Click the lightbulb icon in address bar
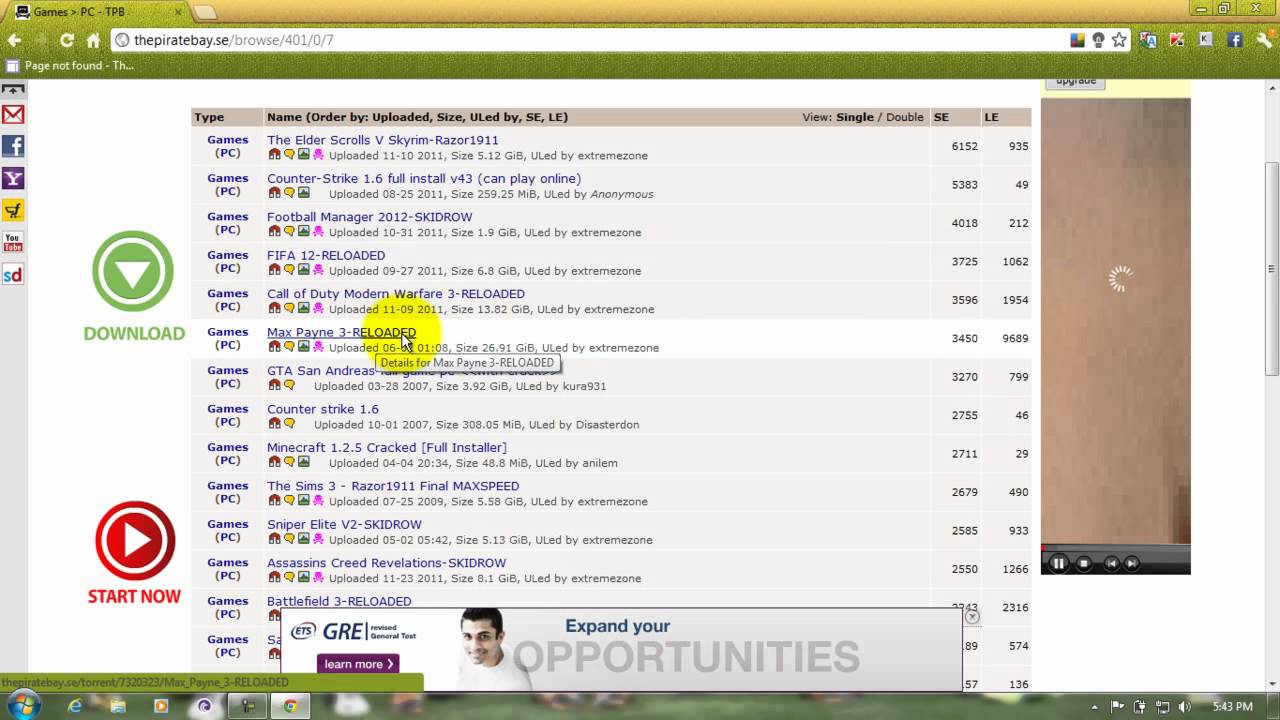The height and width of the screenshot is (720, 1280). pos(1098,40)
